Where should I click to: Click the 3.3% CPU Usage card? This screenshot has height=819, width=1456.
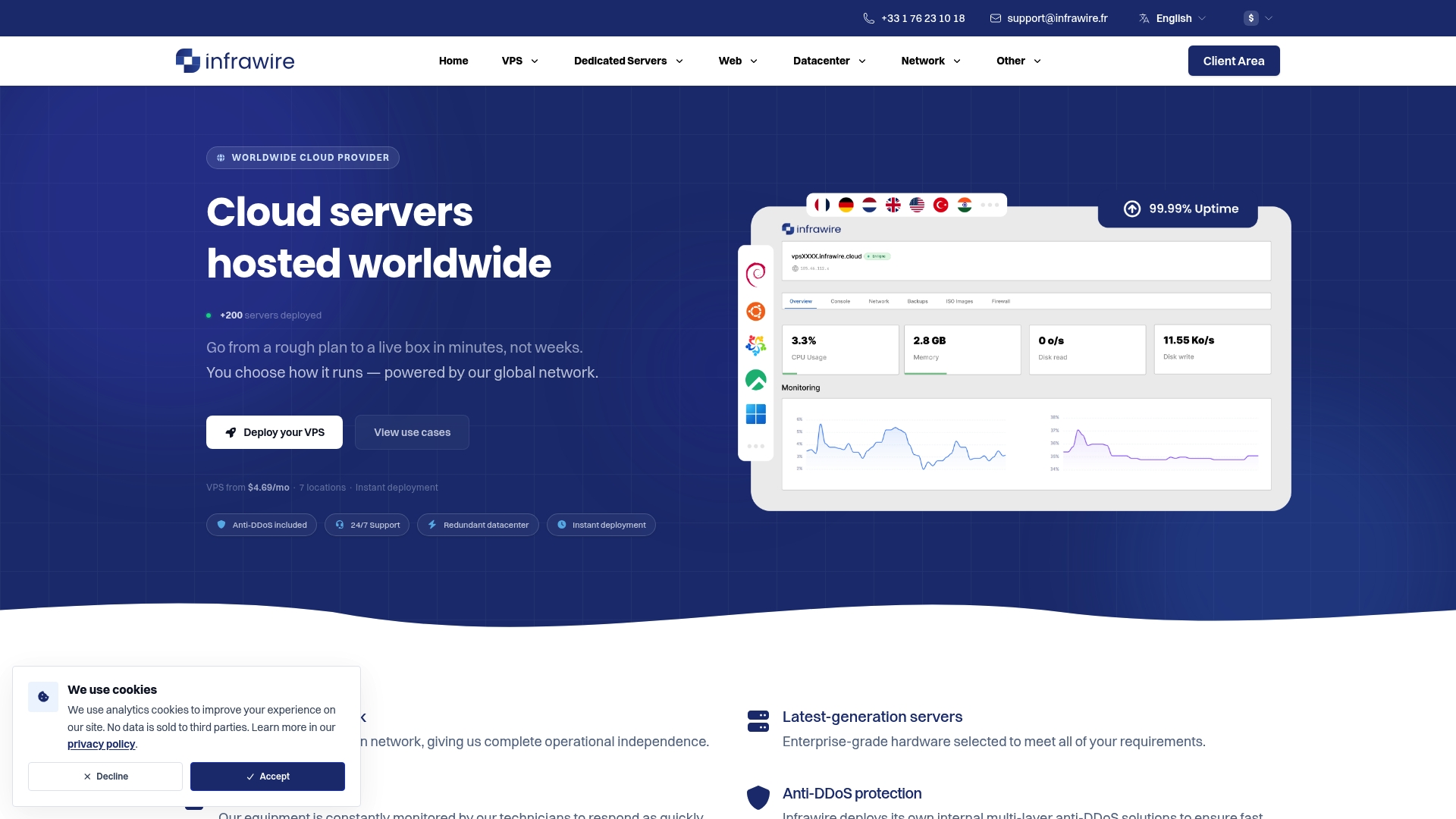[840, 350]
